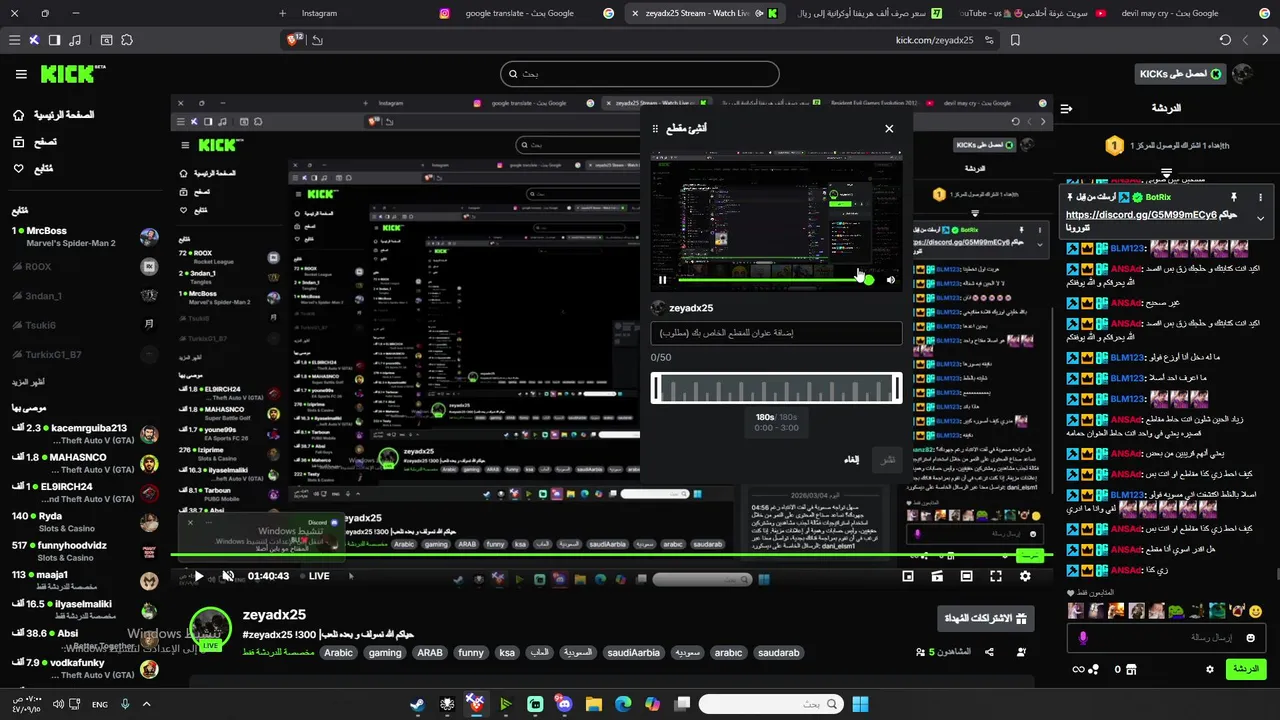Pause the clip preview video
Viewport: 1280px width, 720px height.
662,280
